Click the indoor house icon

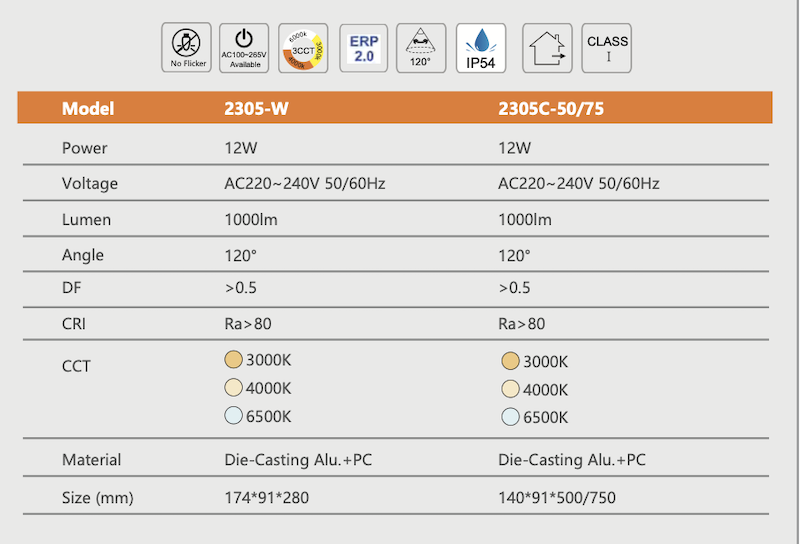coord(547,48)
